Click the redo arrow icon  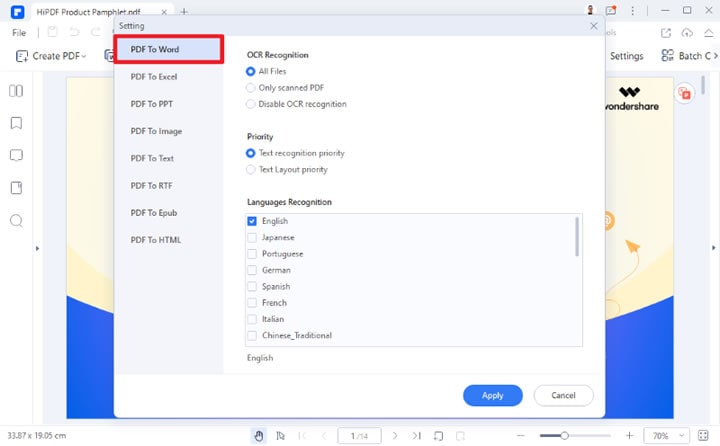click(x=96, y=32)
